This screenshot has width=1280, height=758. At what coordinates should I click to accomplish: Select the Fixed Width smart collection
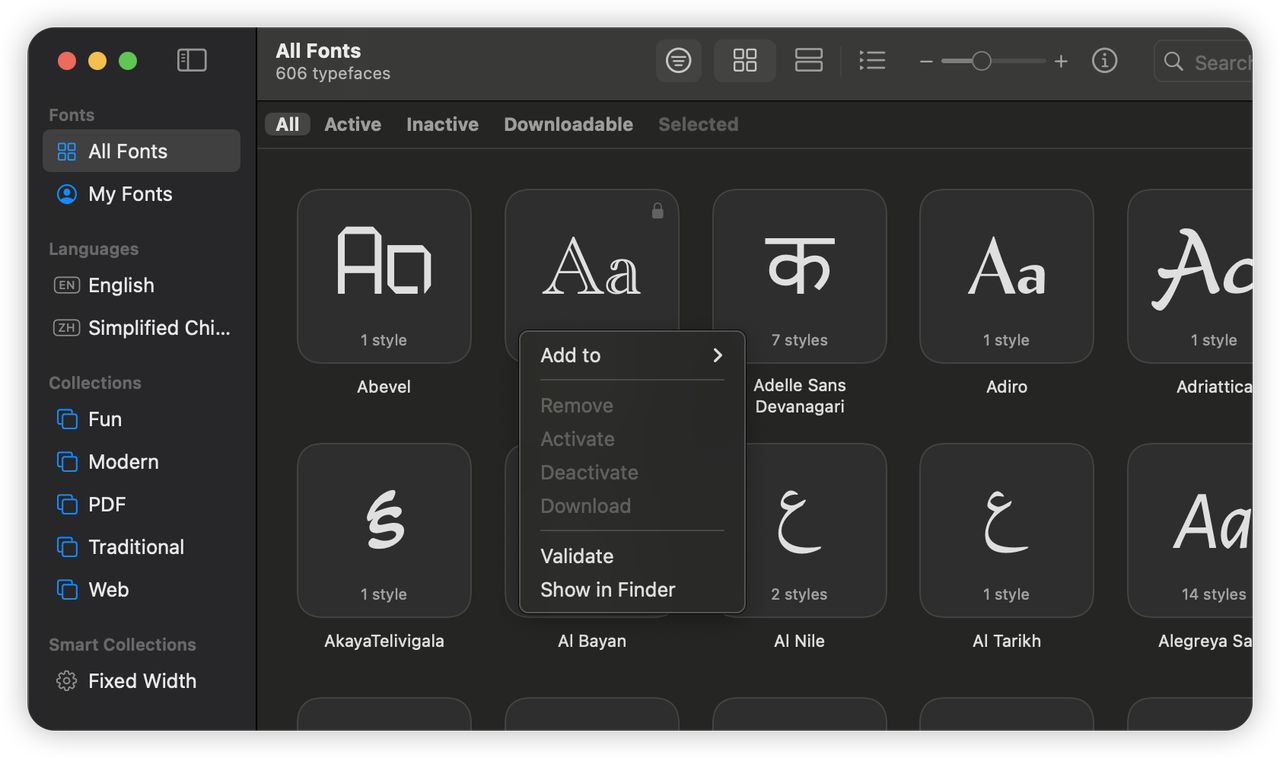[x=141, y=681]
